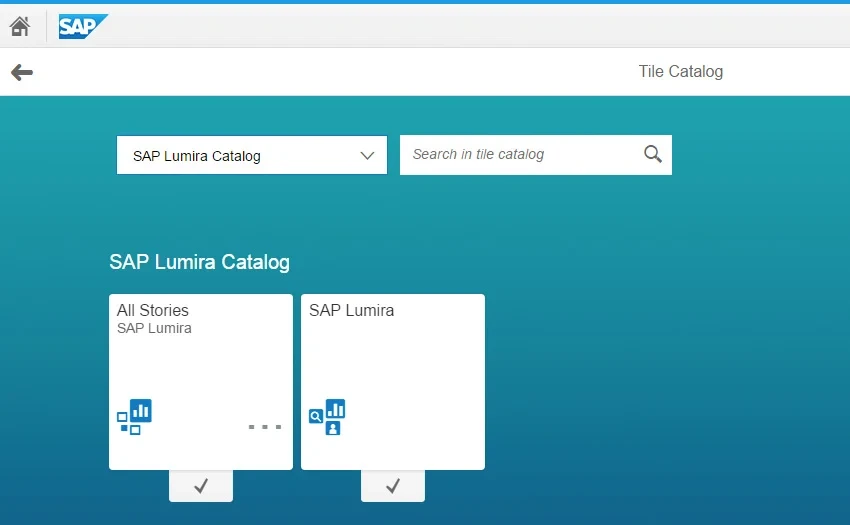Toggle the checkmark under SAP Lumira tile
This screenshot has height=525, width=850.
click(392, 485)
